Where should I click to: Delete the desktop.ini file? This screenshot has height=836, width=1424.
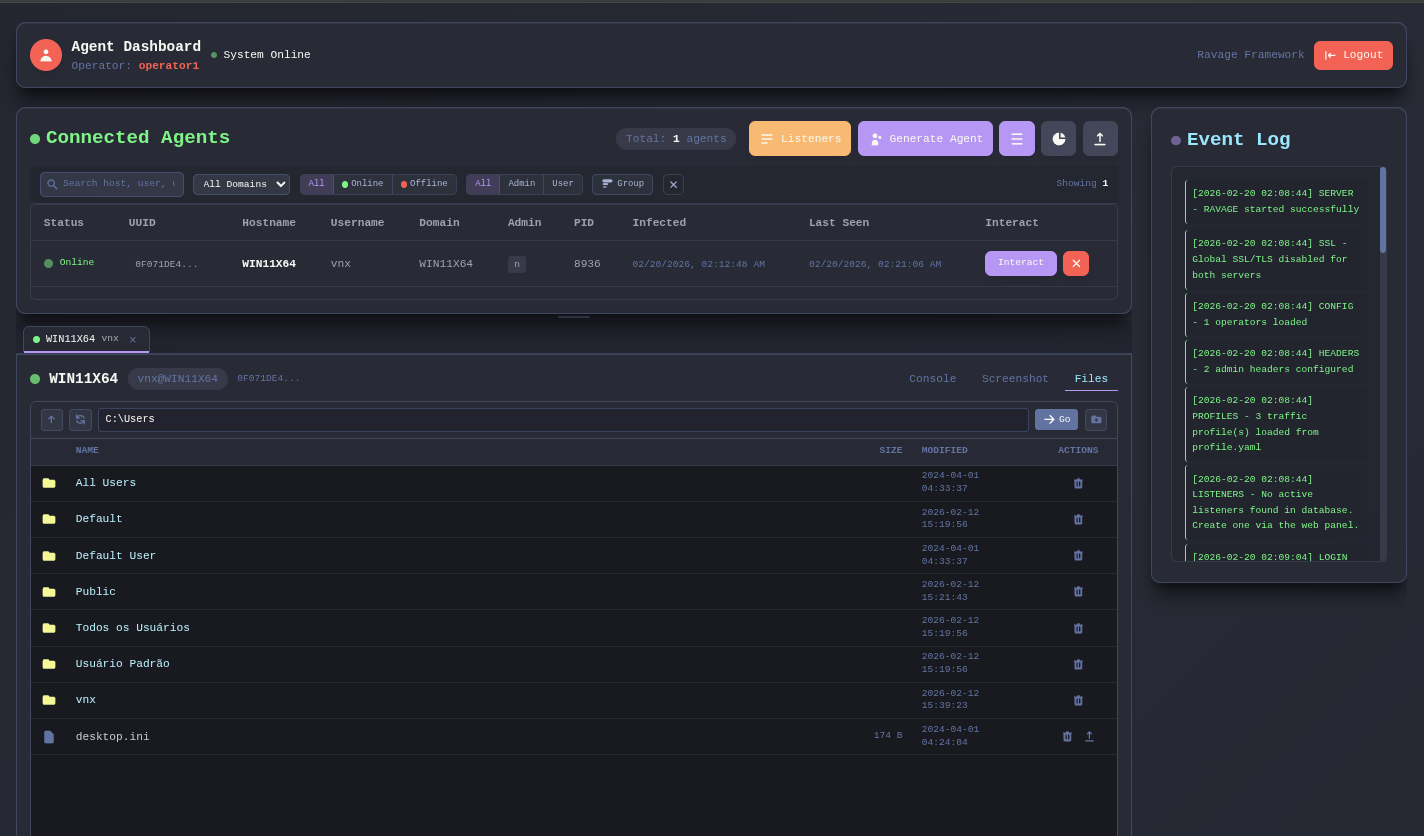click(1067, 737)
